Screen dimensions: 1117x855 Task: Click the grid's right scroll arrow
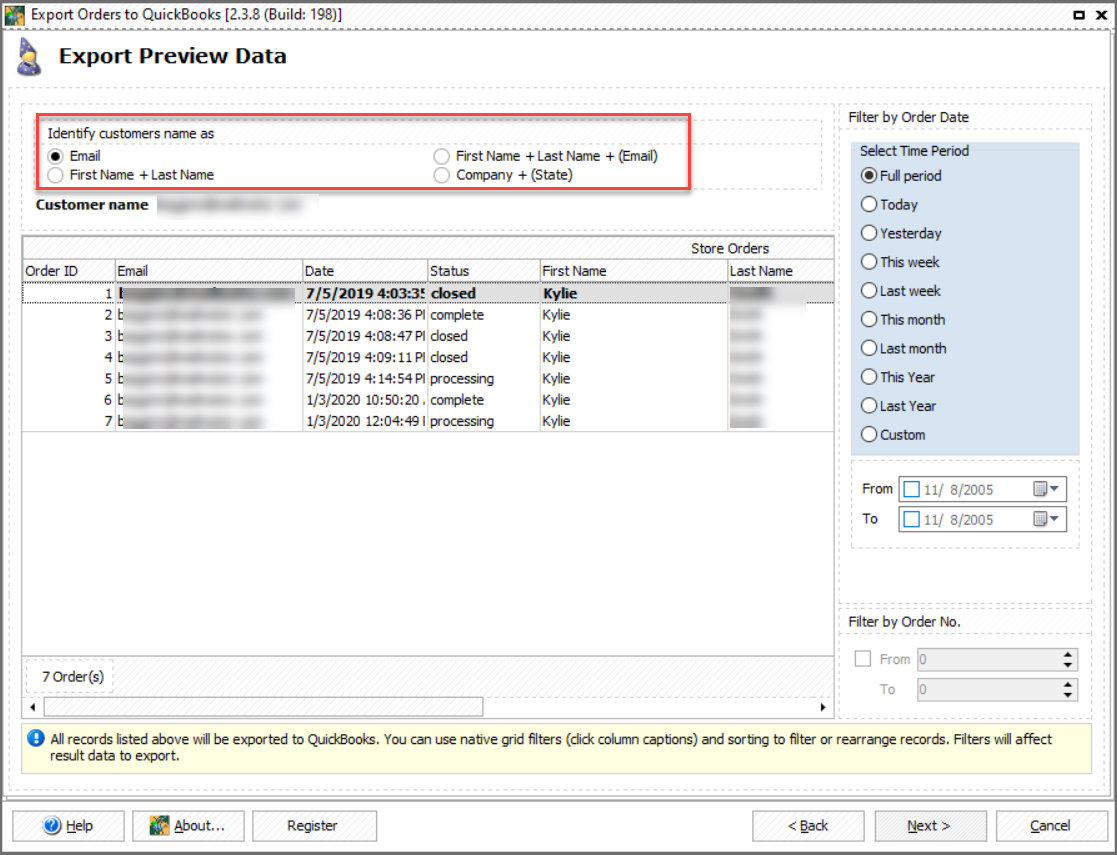[823, 707]
